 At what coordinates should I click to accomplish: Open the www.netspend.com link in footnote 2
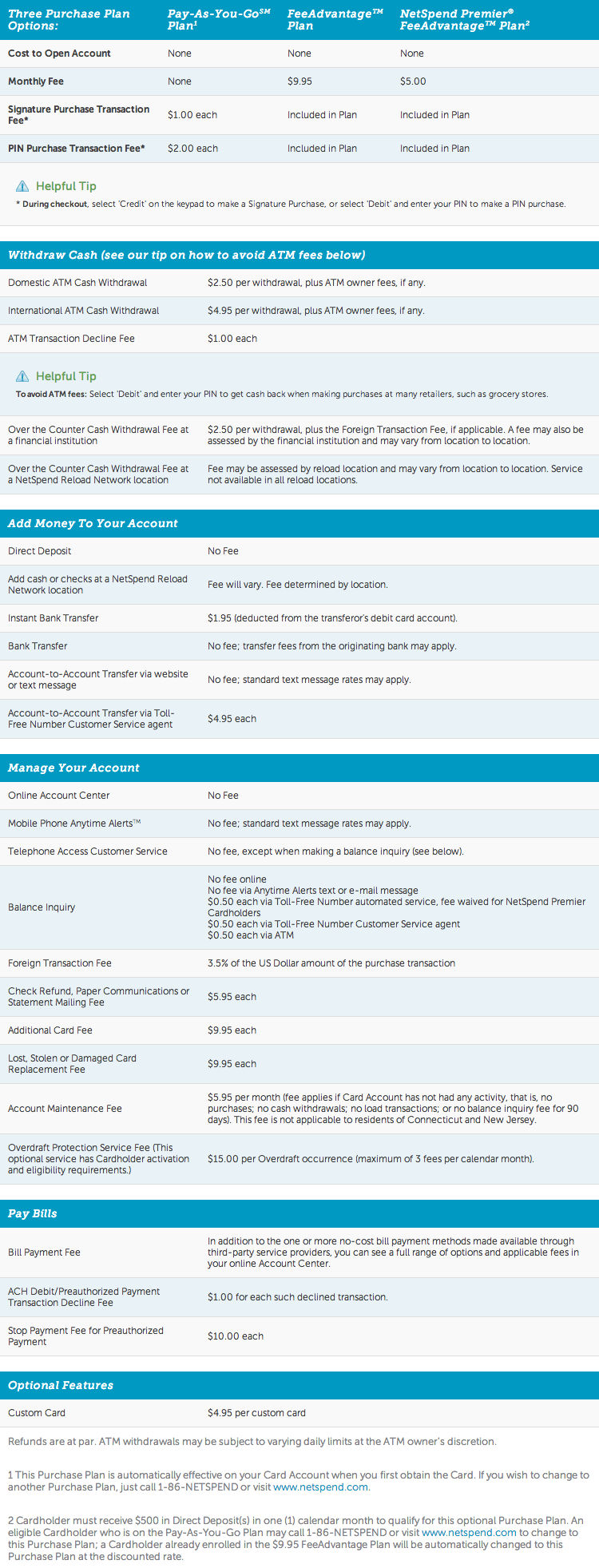click(469, 1532)
